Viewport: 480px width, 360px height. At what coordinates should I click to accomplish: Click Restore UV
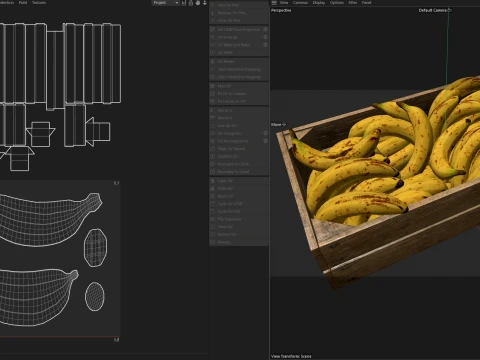239,234
